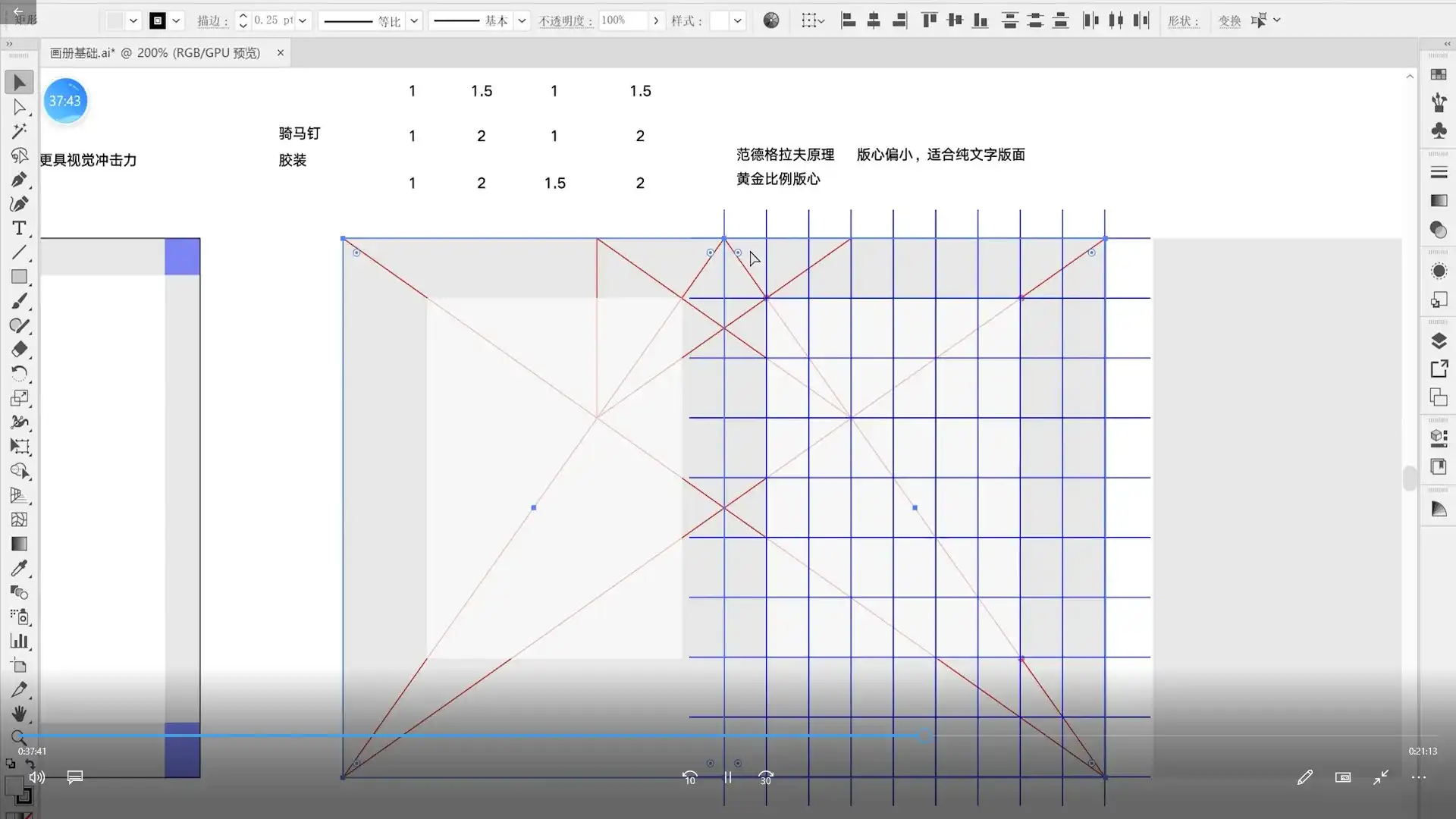Pause the video playback

[728, 777]
